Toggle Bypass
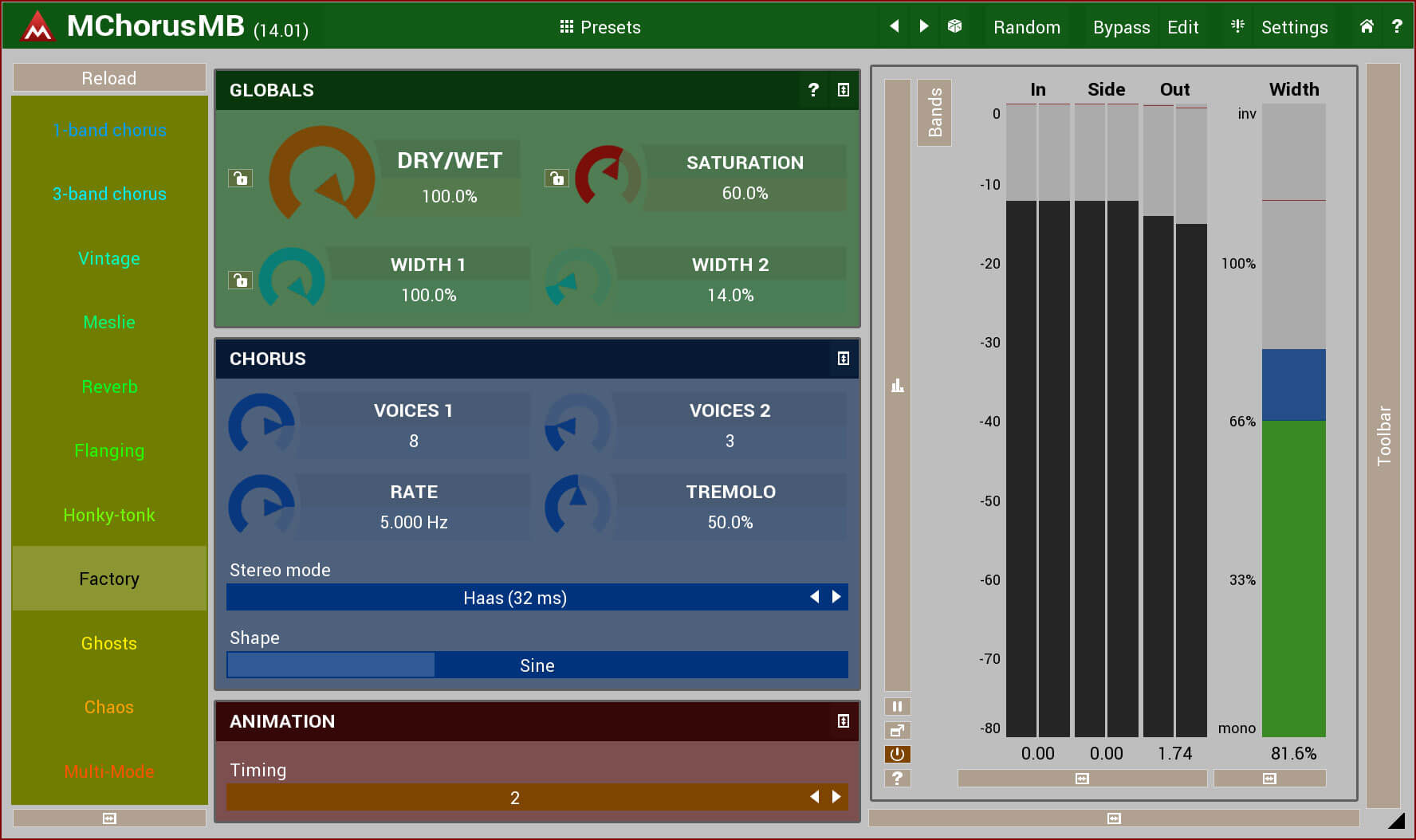1416x840 pixels. [x=1121, y=27]
